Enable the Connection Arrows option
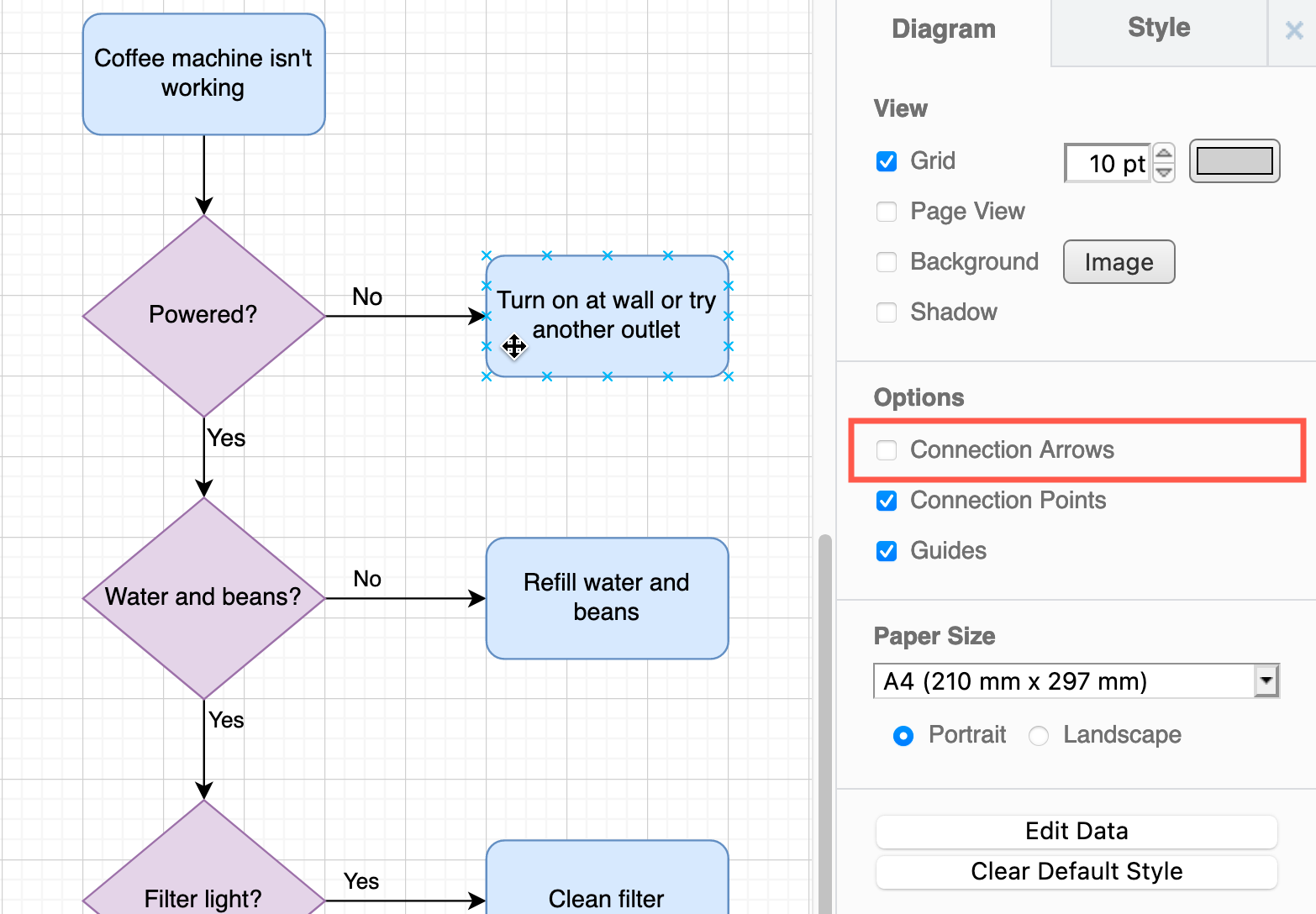The width and height of the screenshot is (1316, 914). [887, 450]
